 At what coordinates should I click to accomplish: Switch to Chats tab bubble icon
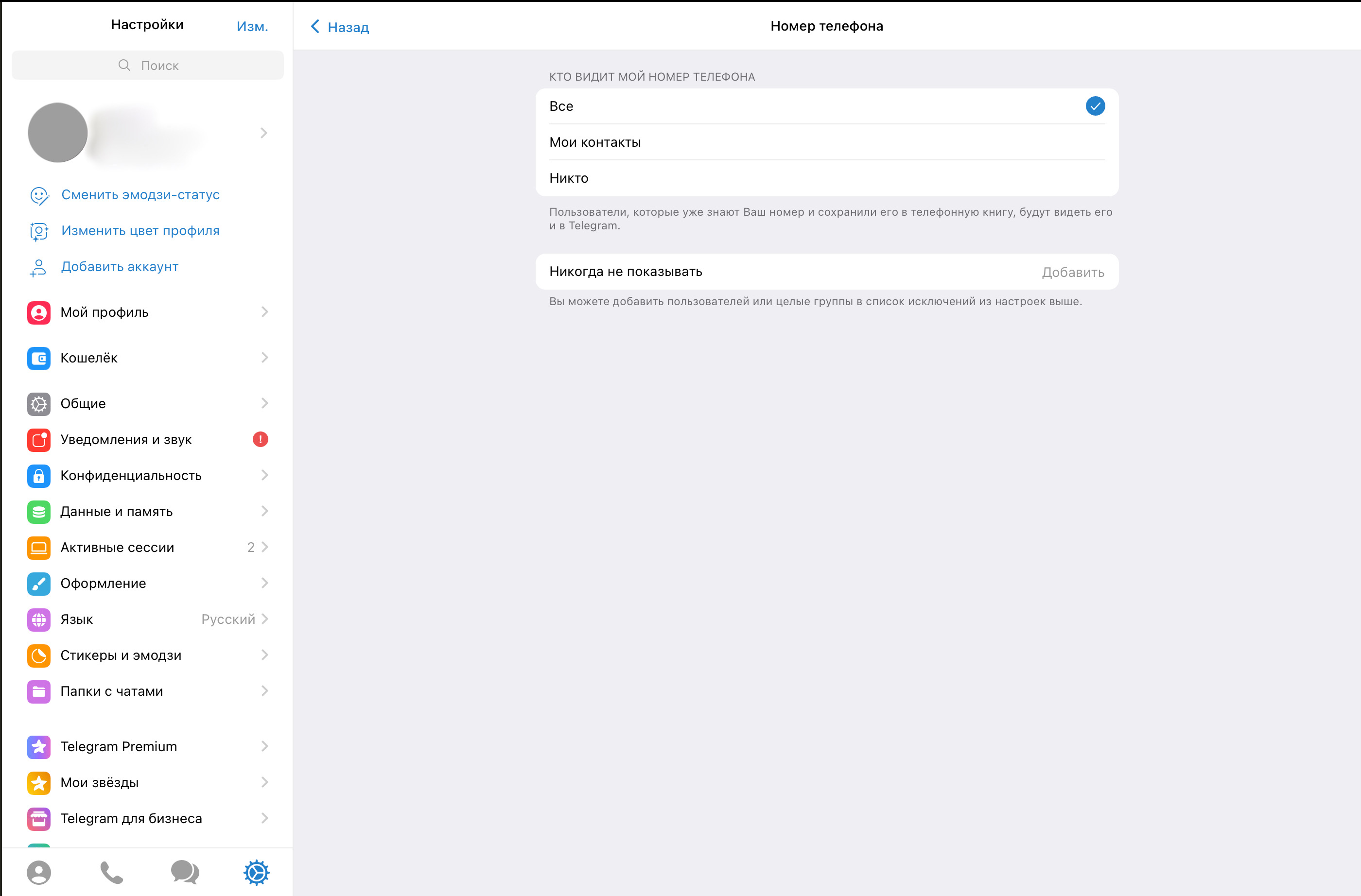(185, 872)
